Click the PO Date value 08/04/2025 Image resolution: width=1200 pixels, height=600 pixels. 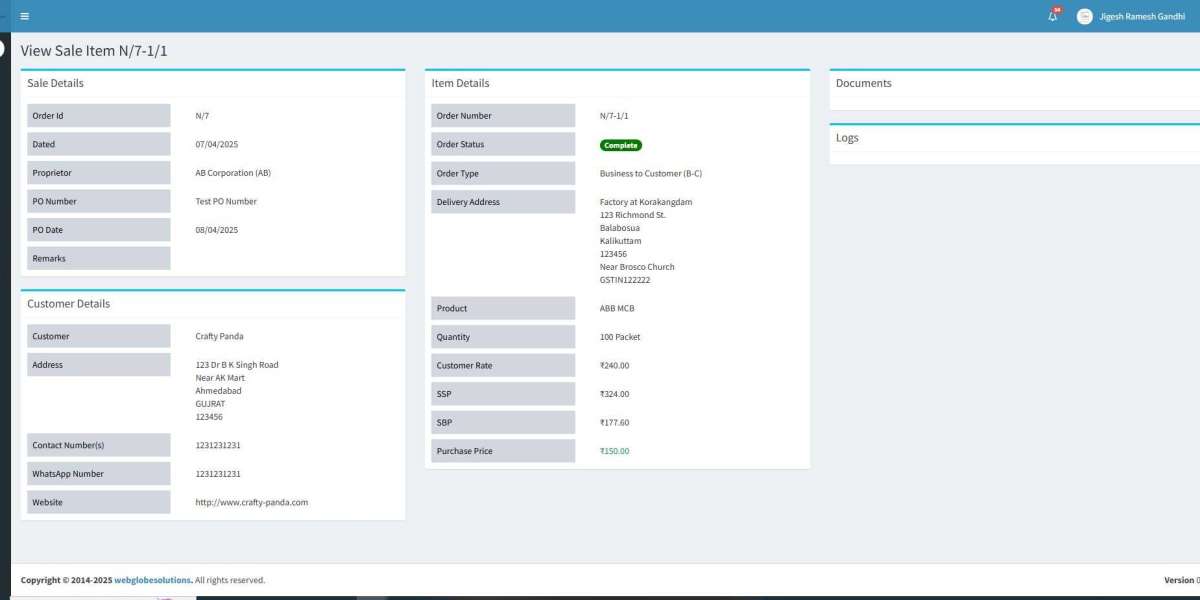tap(217, 230)
